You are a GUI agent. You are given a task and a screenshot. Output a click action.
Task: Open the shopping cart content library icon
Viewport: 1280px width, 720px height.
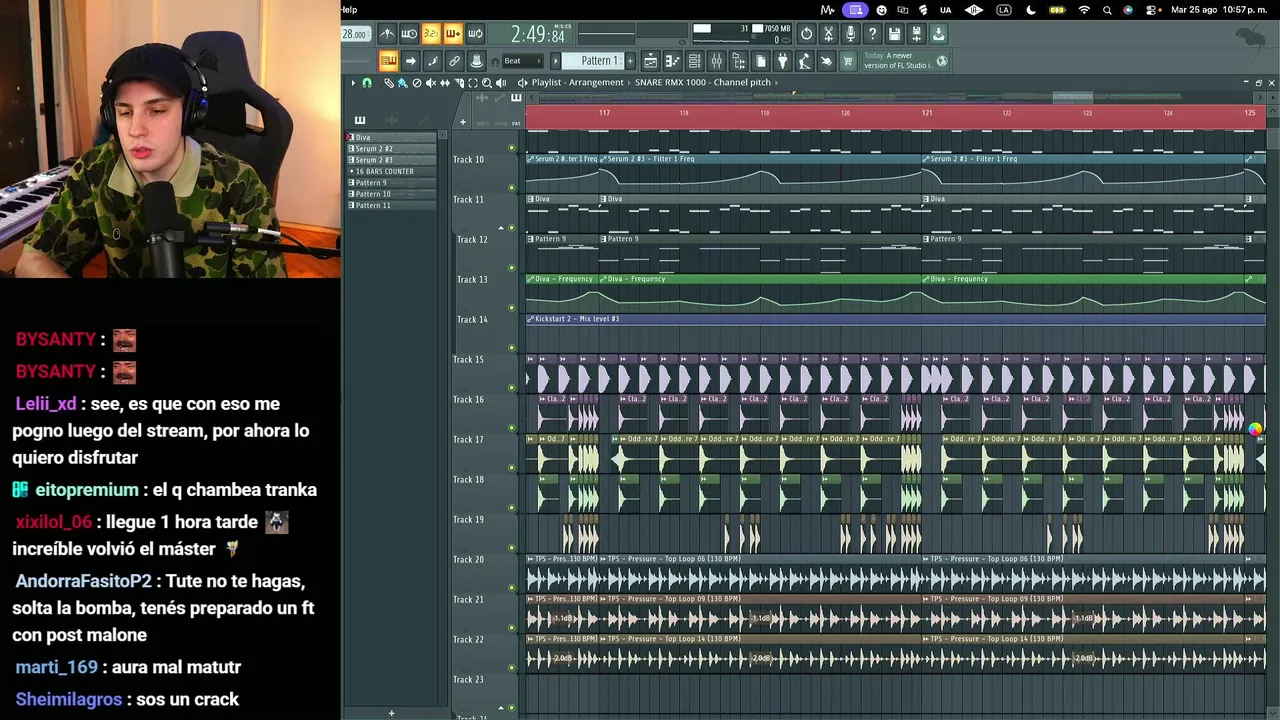pos(848,61)
